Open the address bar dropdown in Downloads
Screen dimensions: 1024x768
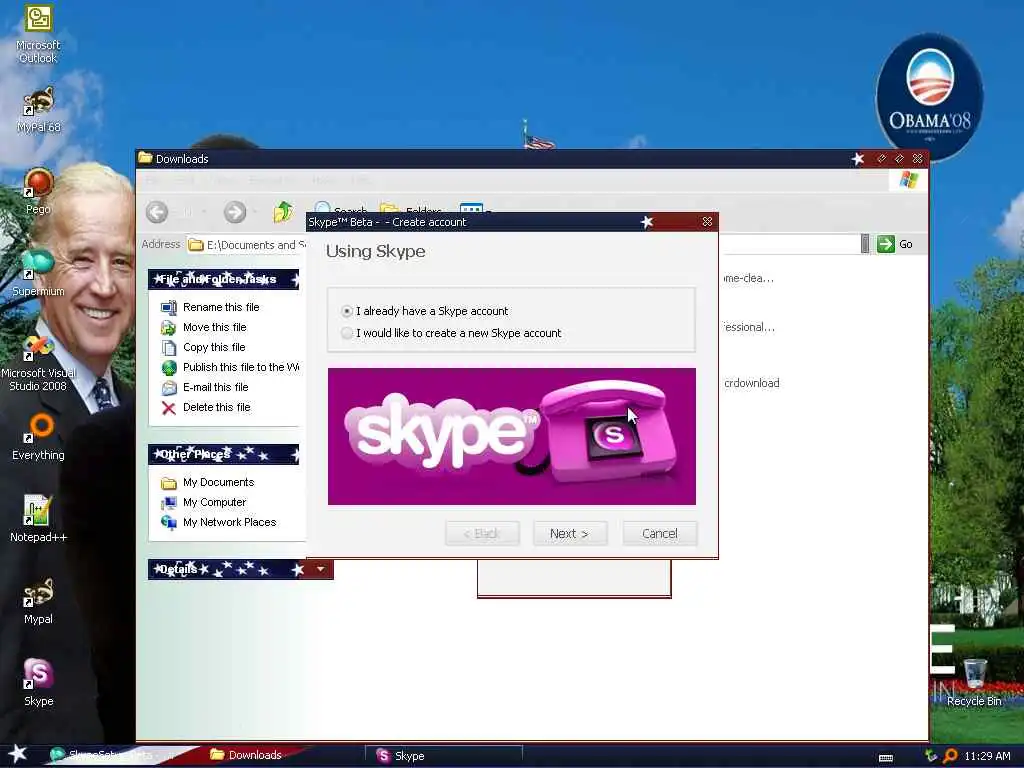point(865,244)
